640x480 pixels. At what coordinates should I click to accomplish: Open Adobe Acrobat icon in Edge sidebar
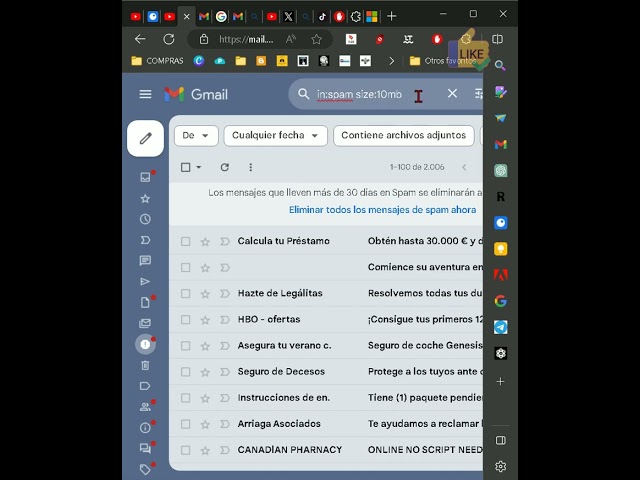click(x=500, y=275)
